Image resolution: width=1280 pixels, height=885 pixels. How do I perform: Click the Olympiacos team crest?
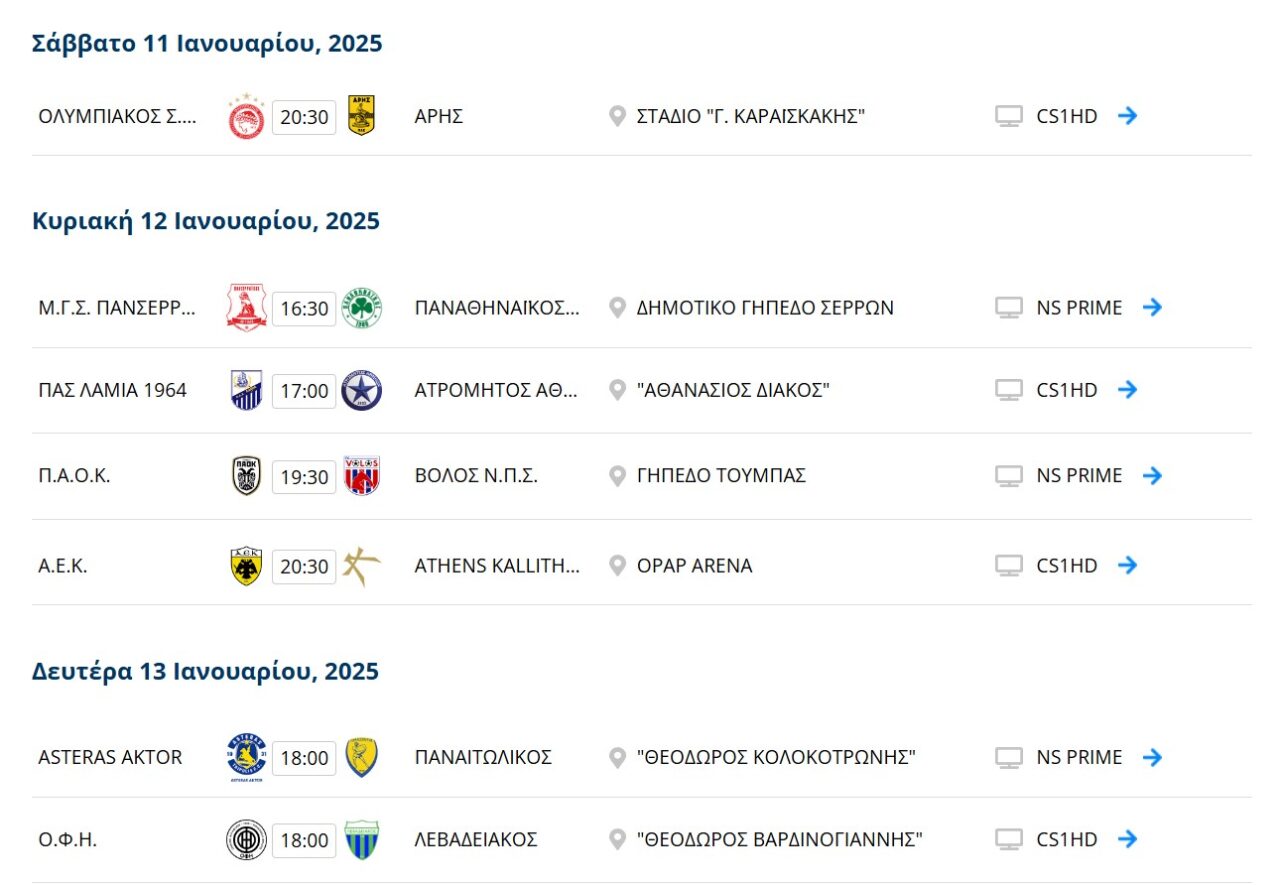246,116
